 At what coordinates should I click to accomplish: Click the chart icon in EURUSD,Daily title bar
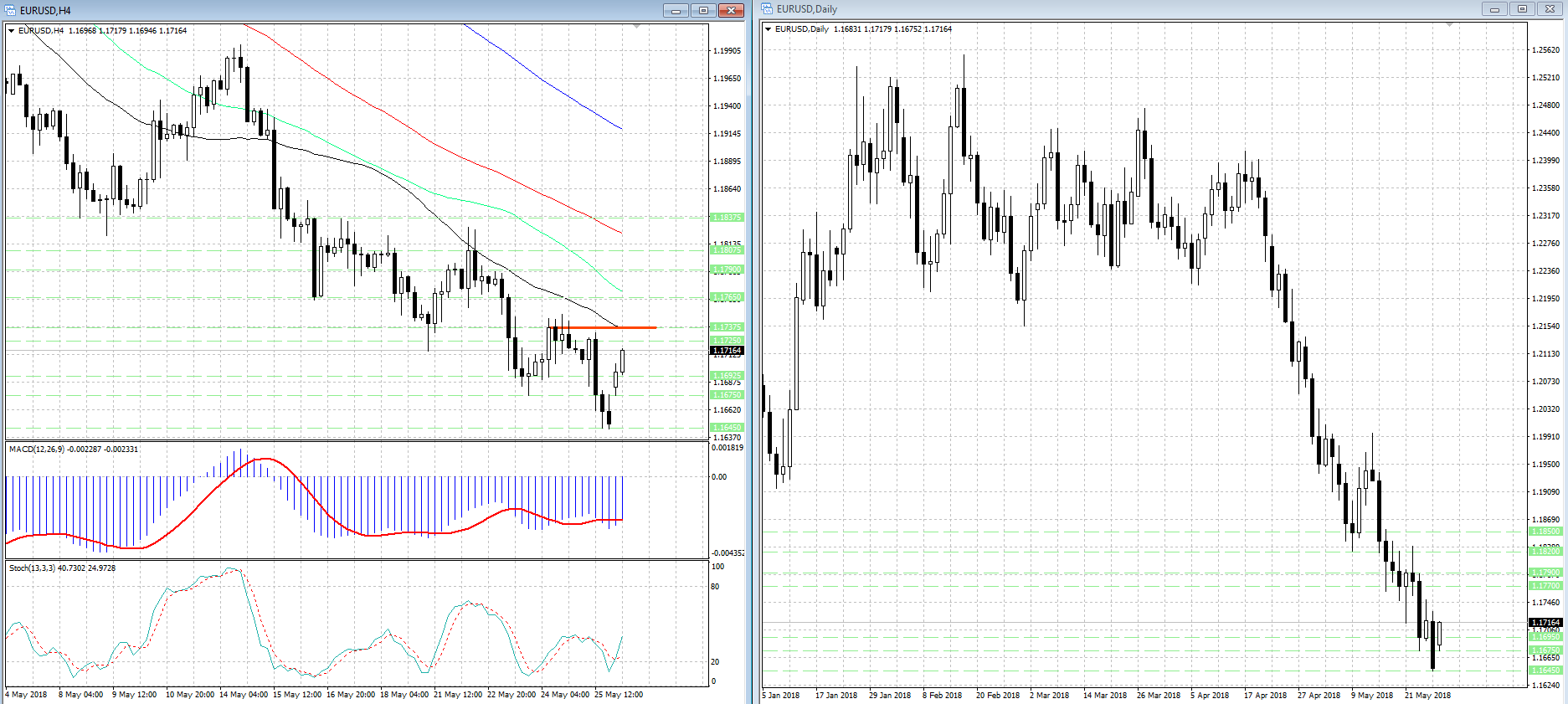(768, 9)
